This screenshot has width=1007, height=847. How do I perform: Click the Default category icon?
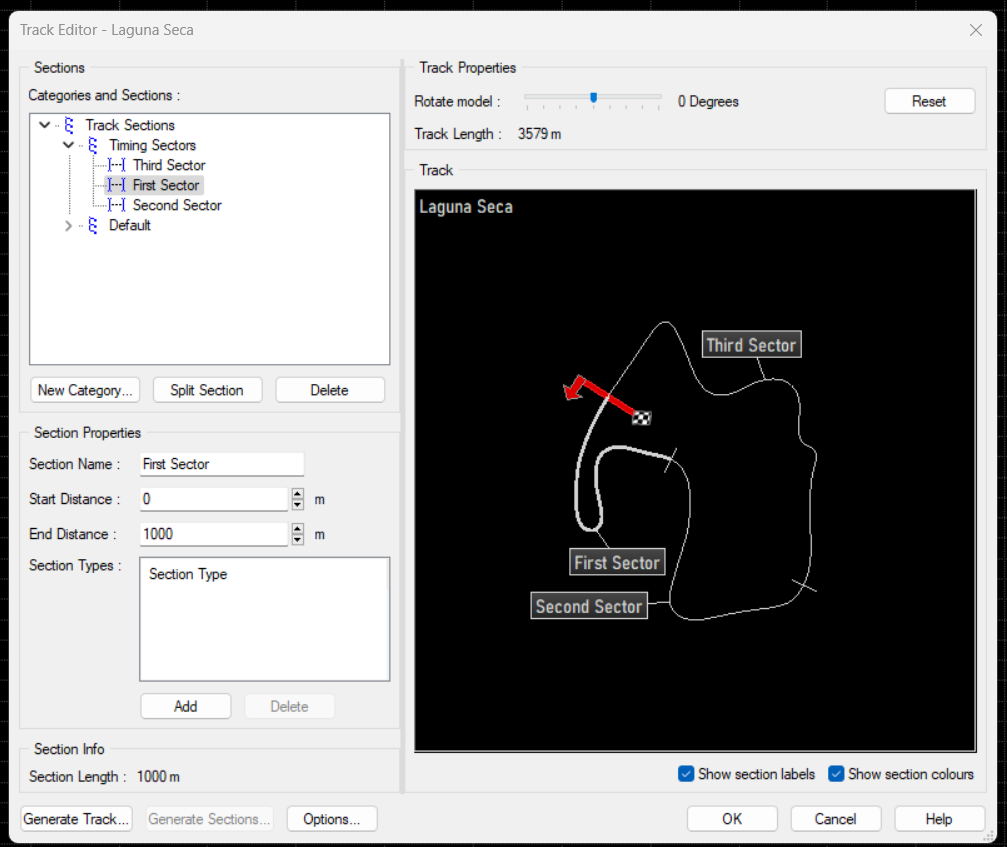[x=92, y=225]
